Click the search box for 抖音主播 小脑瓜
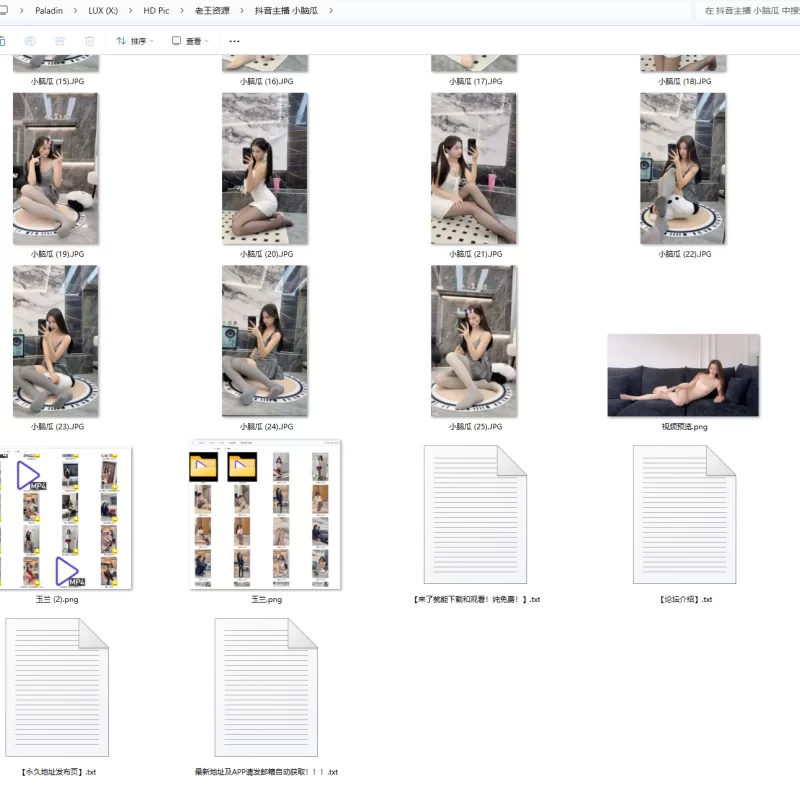This screenshot has height=790, width=800. 745,10
